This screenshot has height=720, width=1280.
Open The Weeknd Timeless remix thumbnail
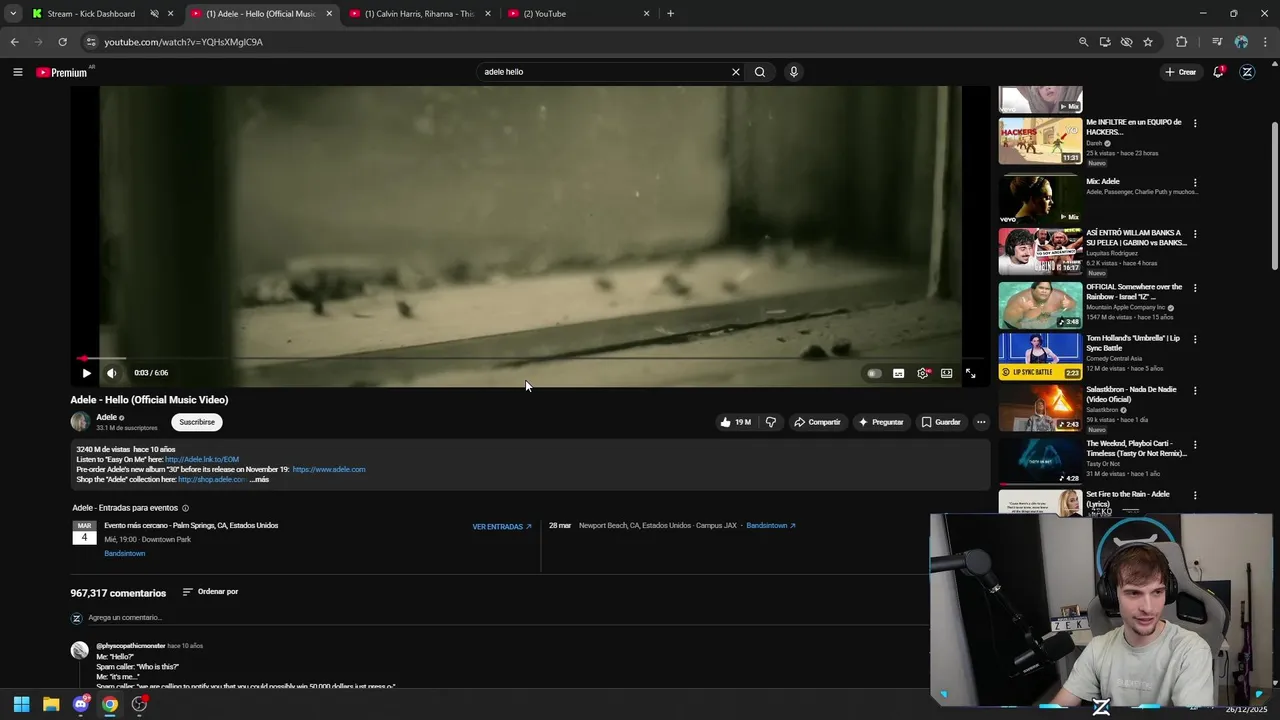tap(1040, 461)
